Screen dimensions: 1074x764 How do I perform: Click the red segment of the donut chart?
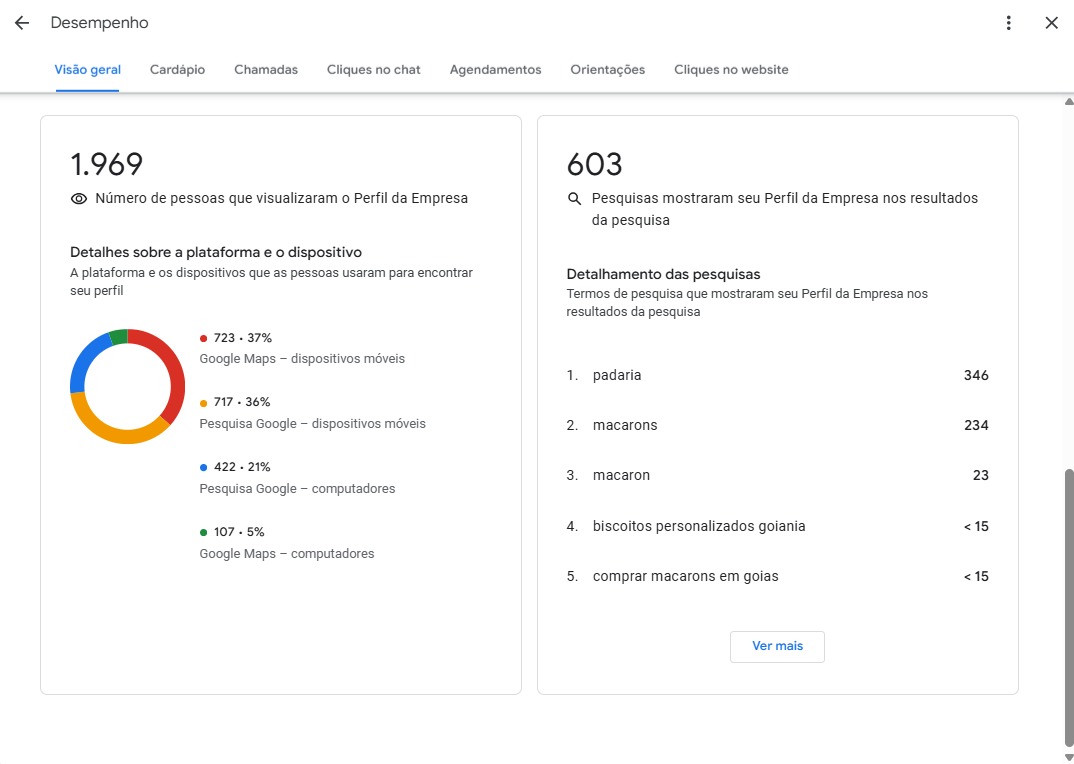tap(175, 371)
